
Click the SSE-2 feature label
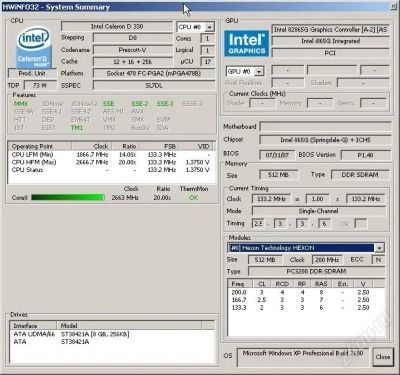pyautogui.click(x=140, y=104)
